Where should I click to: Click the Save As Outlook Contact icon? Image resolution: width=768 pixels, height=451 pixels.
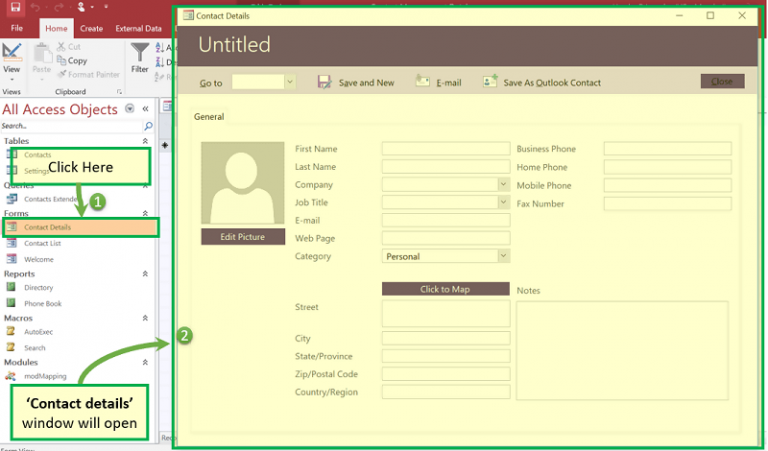[x=490, y=82]
